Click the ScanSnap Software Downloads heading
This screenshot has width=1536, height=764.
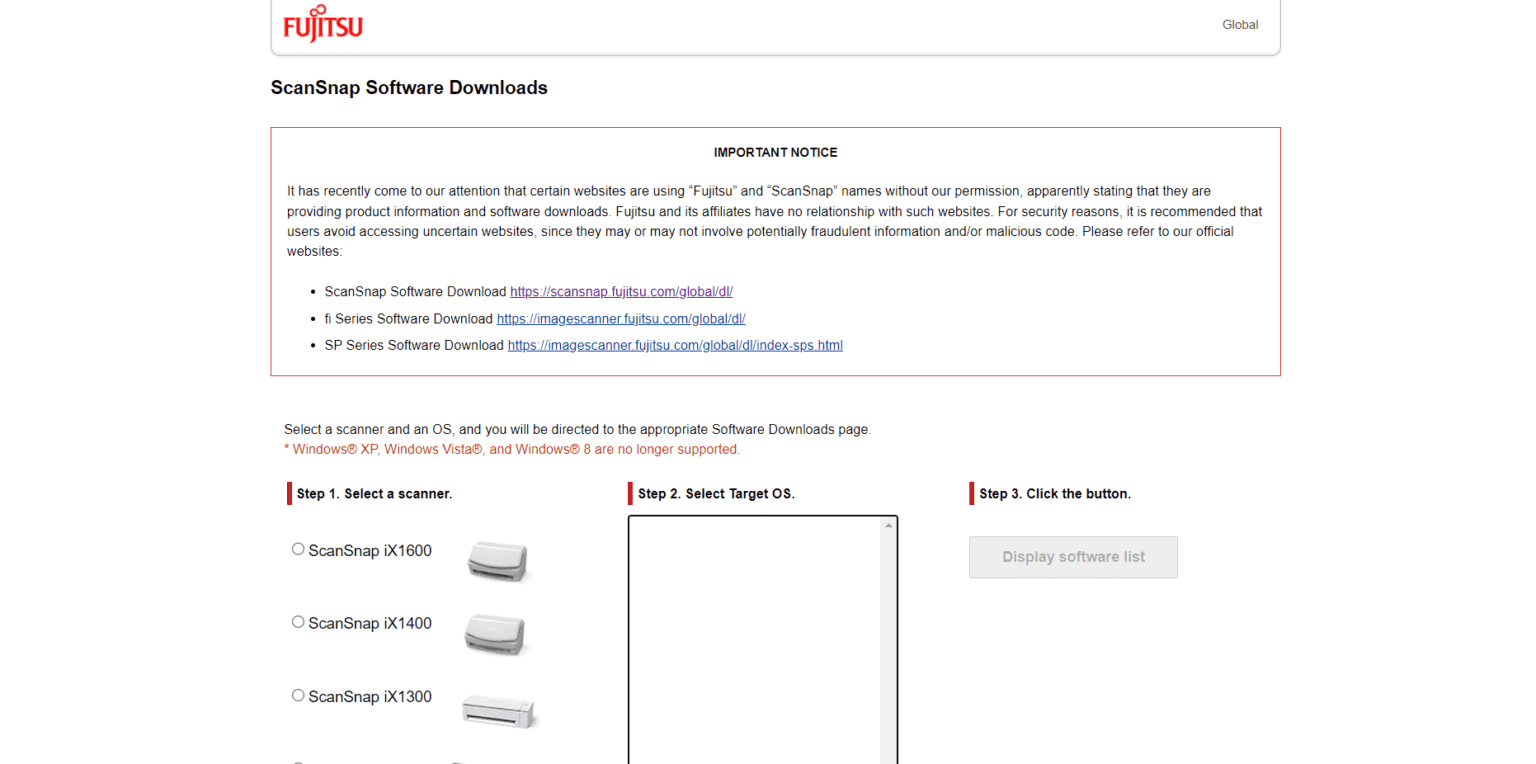tap(409, 88)
